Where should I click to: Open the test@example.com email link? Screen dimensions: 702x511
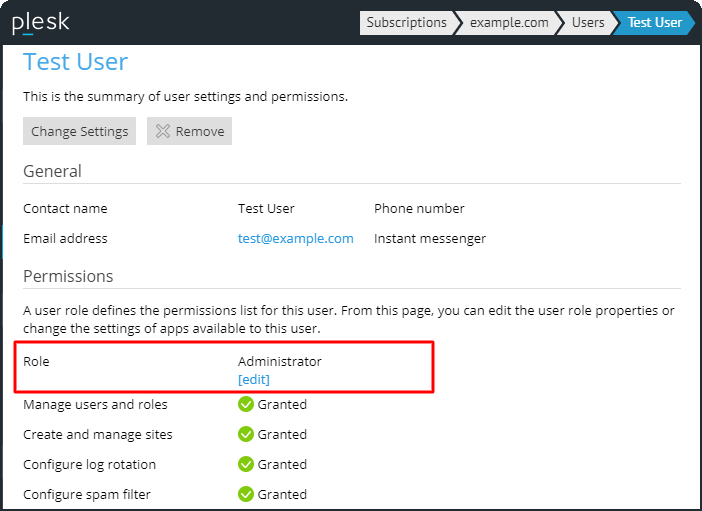(x=295, y=238)
